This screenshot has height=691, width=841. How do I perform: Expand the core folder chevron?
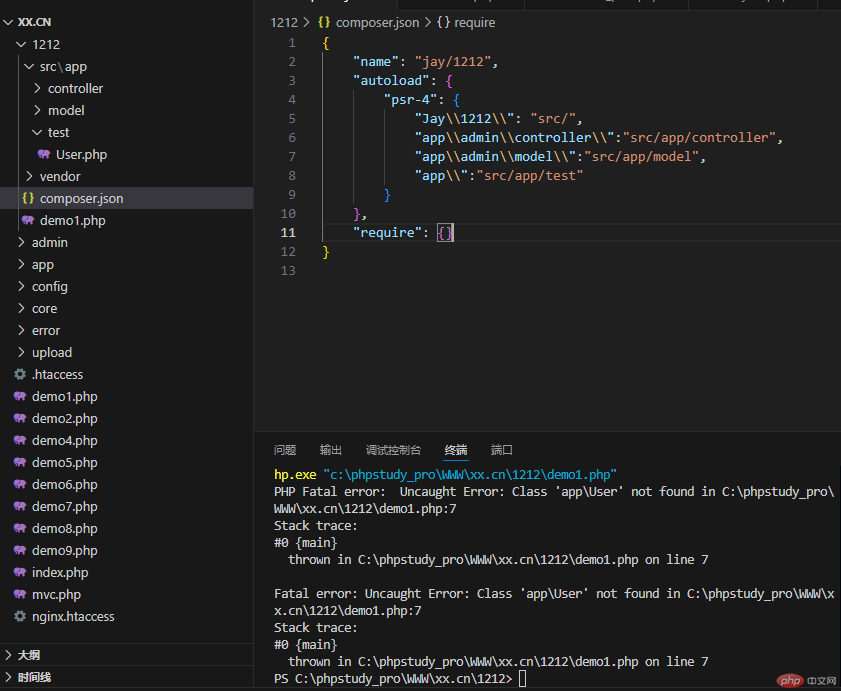(21, 308)
